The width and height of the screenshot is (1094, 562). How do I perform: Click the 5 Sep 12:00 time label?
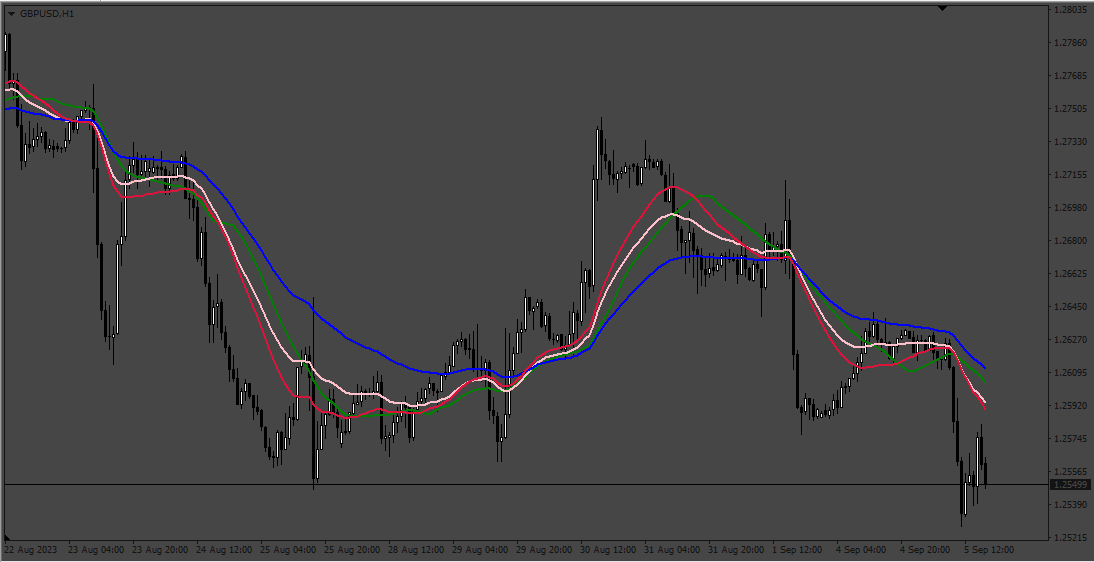click(x=989, y=549)
